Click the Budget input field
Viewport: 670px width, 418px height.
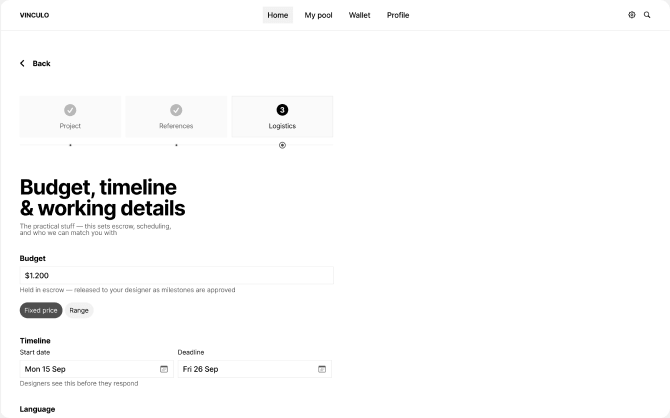point(176,275)
